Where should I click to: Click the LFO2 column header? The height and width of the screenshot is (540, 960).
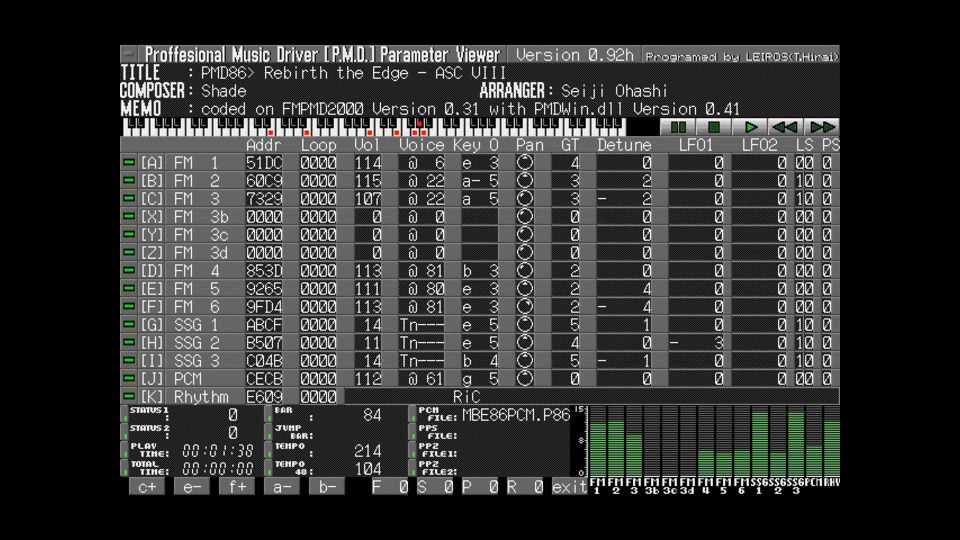point(759,145)
